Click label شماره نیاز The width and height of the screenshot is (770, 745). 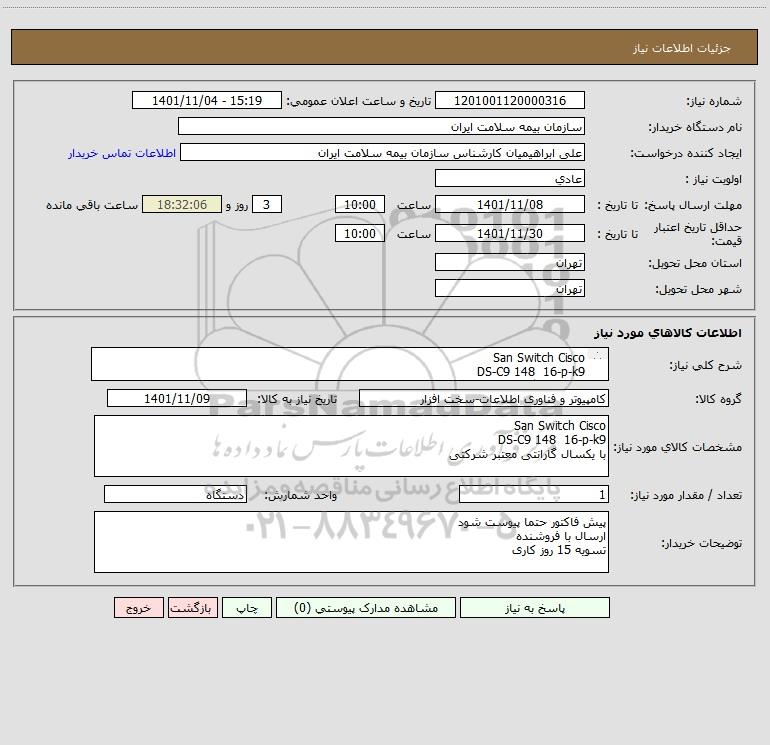[714, 101]
